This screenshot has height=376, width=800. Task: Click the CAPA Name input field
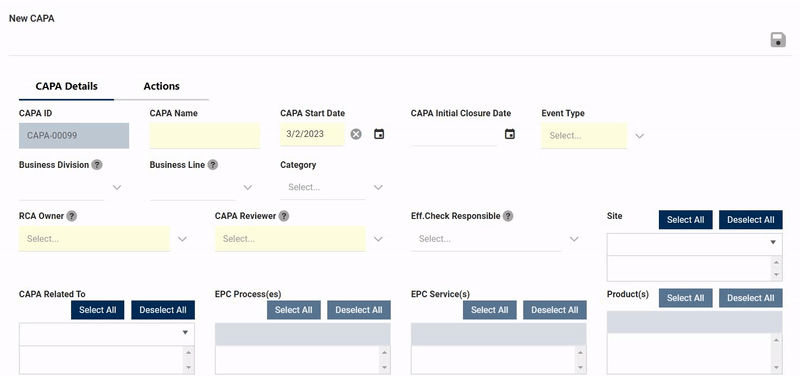205,135
